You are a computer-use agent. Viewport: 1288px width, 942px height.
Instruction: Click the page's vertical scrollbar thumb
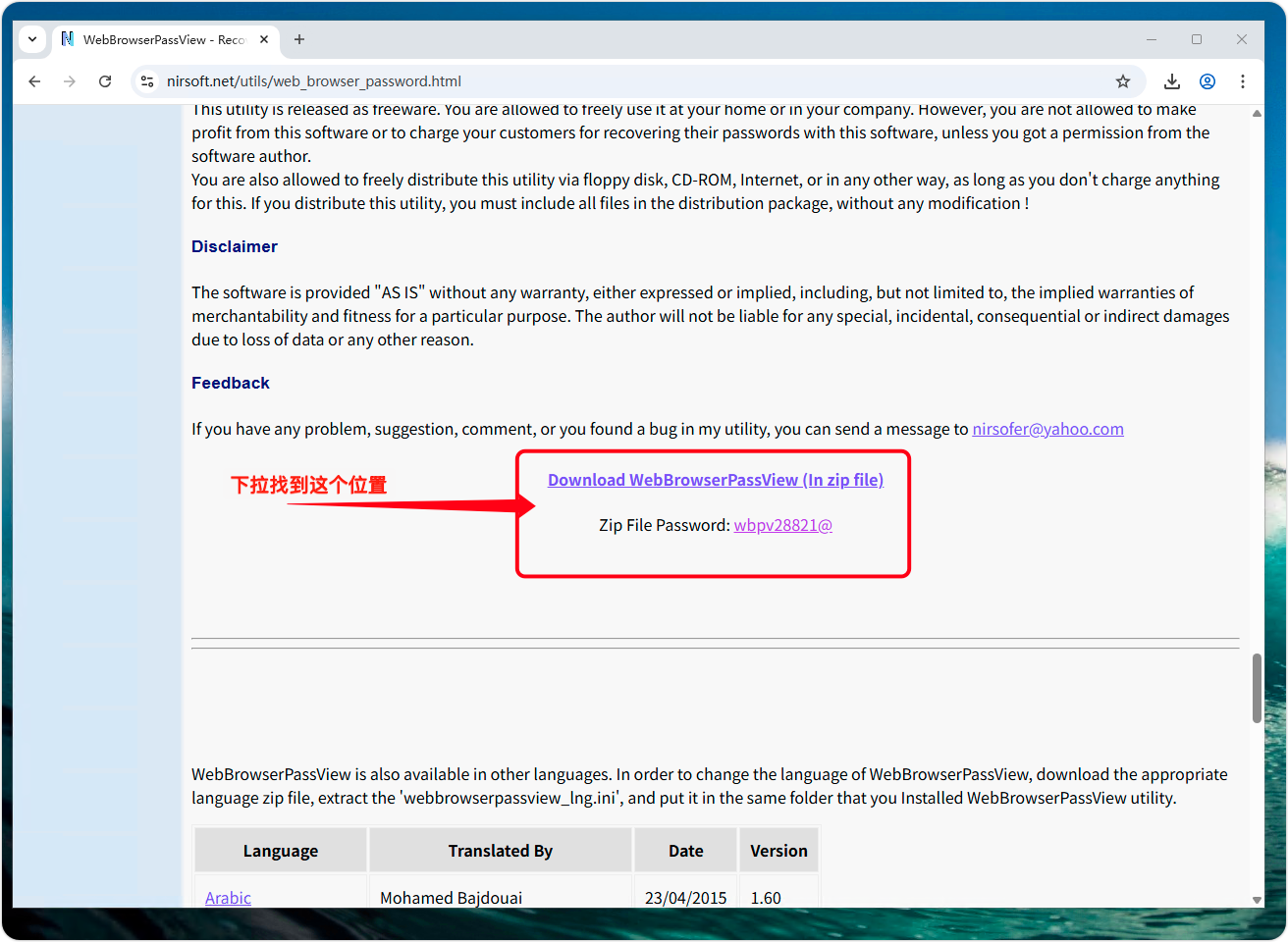point(1257,688)
